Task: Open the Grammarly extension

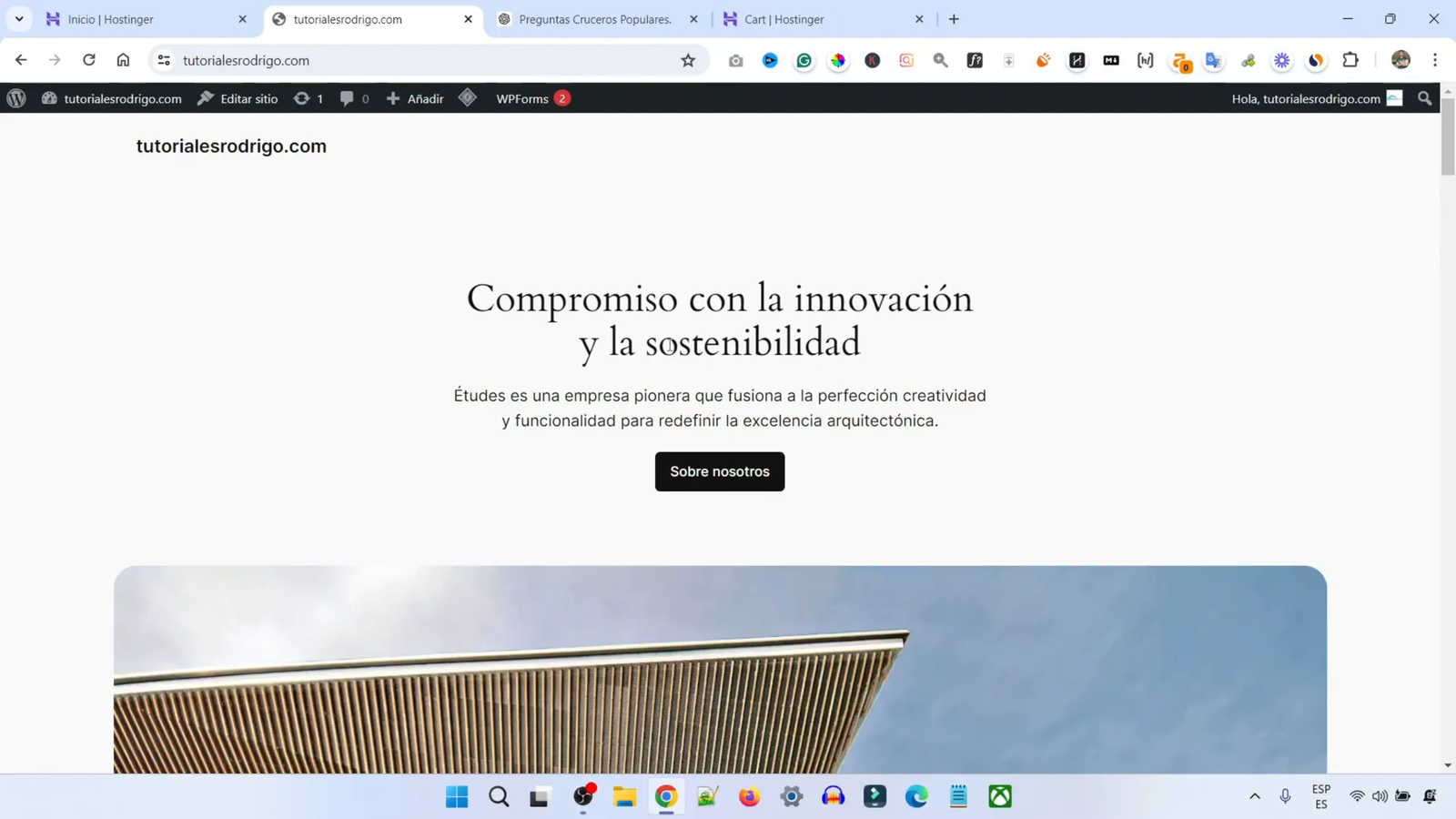Action: click(x=804, y=60)
